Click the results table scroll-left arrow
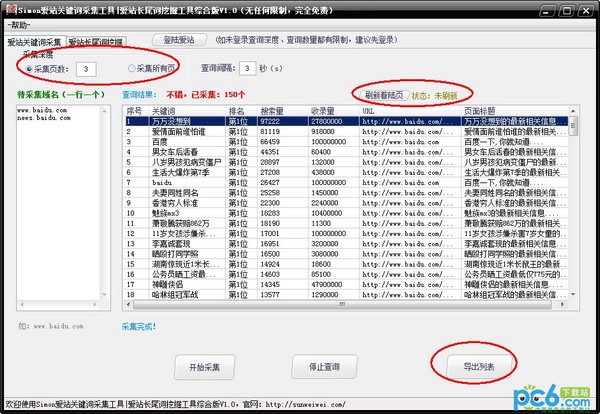 coord(128,305)
